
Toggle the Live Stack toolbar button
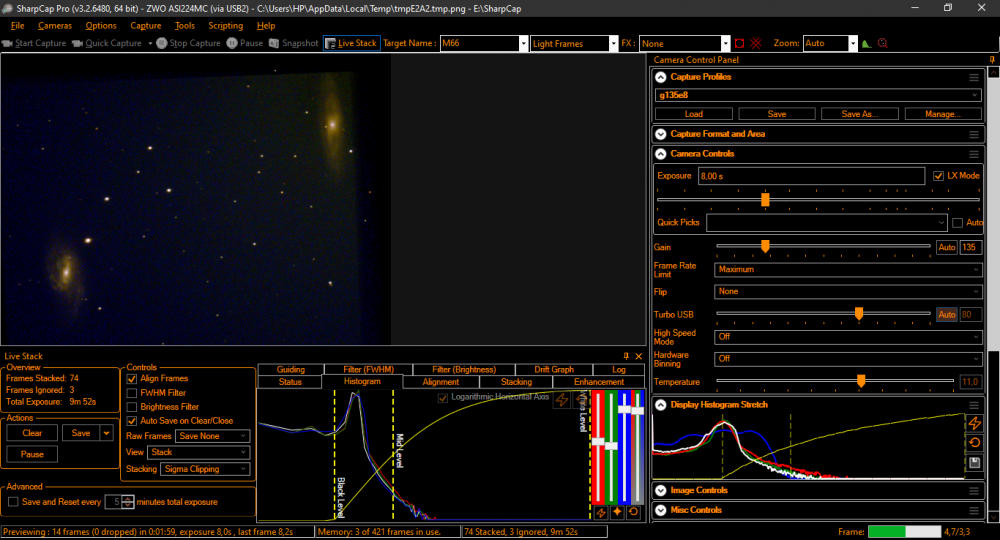[351, 43]
